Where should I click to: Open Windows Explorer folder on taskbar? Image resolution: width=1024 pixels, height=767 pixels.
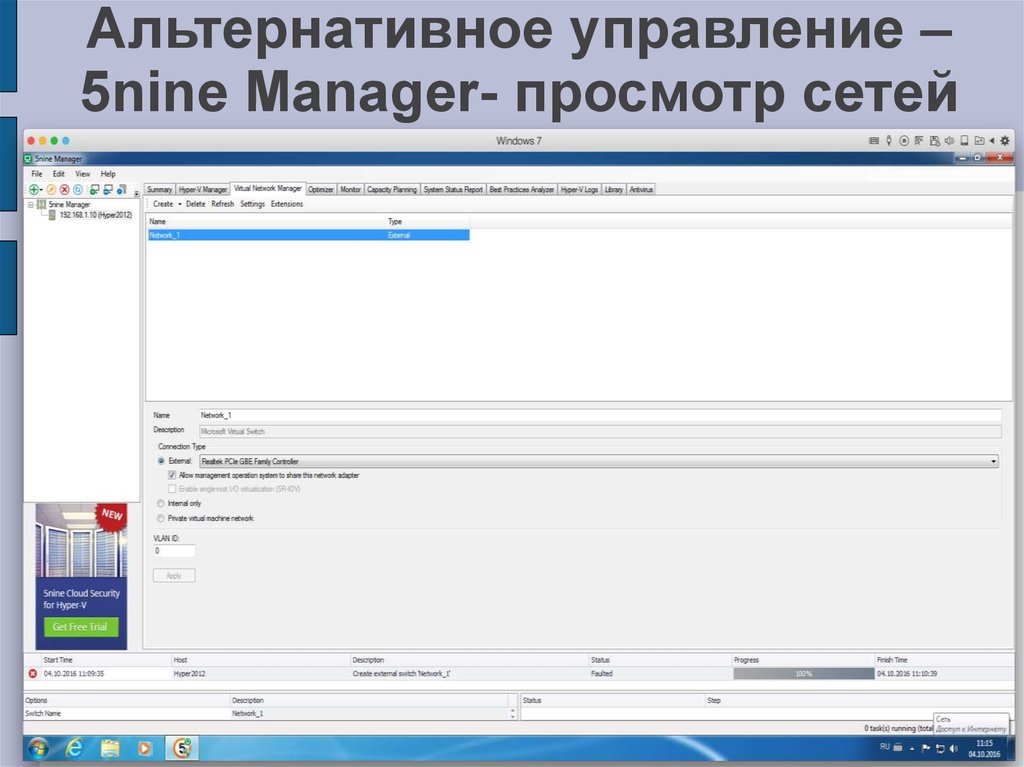[x=110, y=748]
